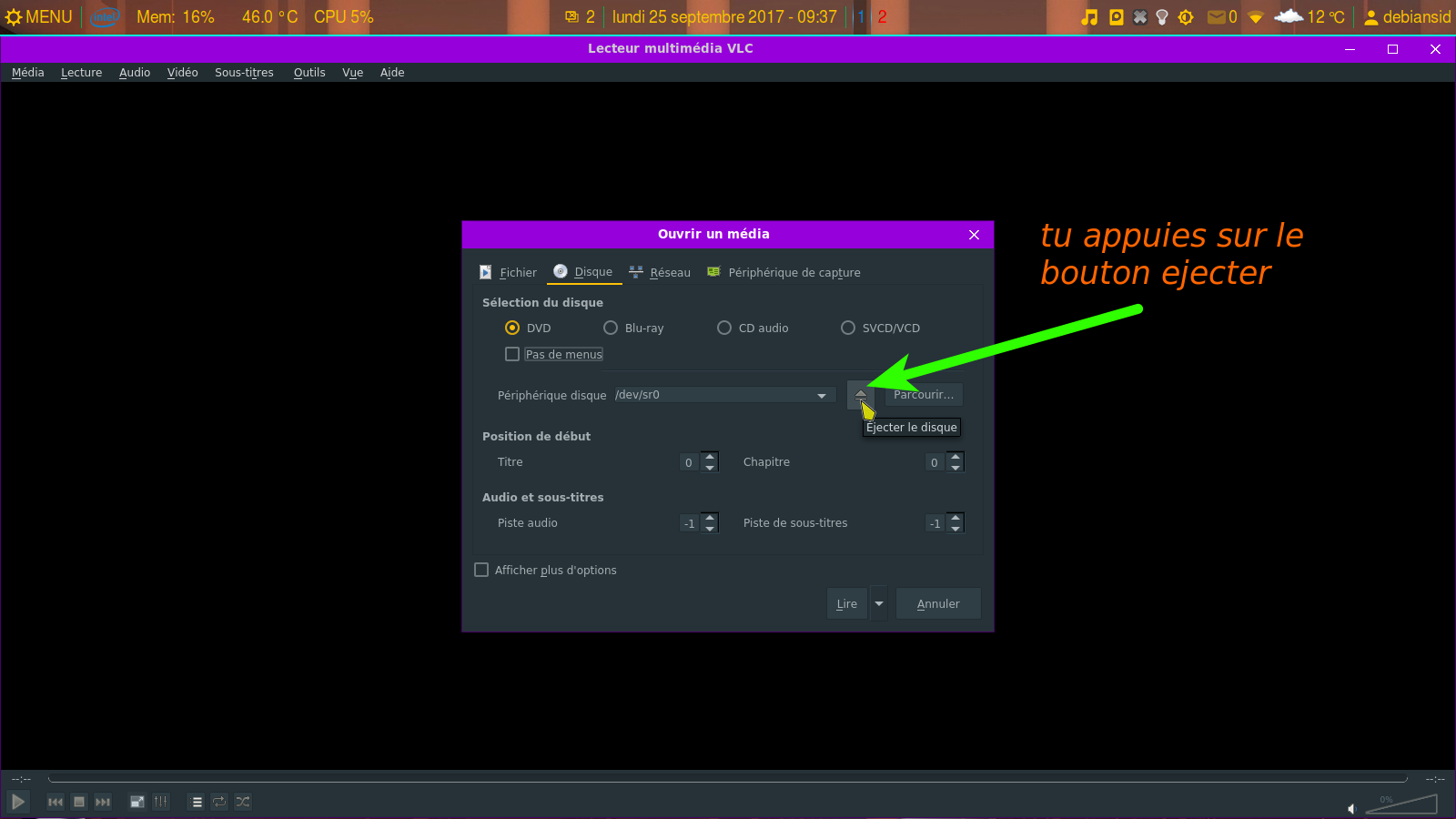The height and width of the screenshot is (819, 1456).
Task: Click the window list indicator icon
Action: pyautogui.click(x=571, y=17)
